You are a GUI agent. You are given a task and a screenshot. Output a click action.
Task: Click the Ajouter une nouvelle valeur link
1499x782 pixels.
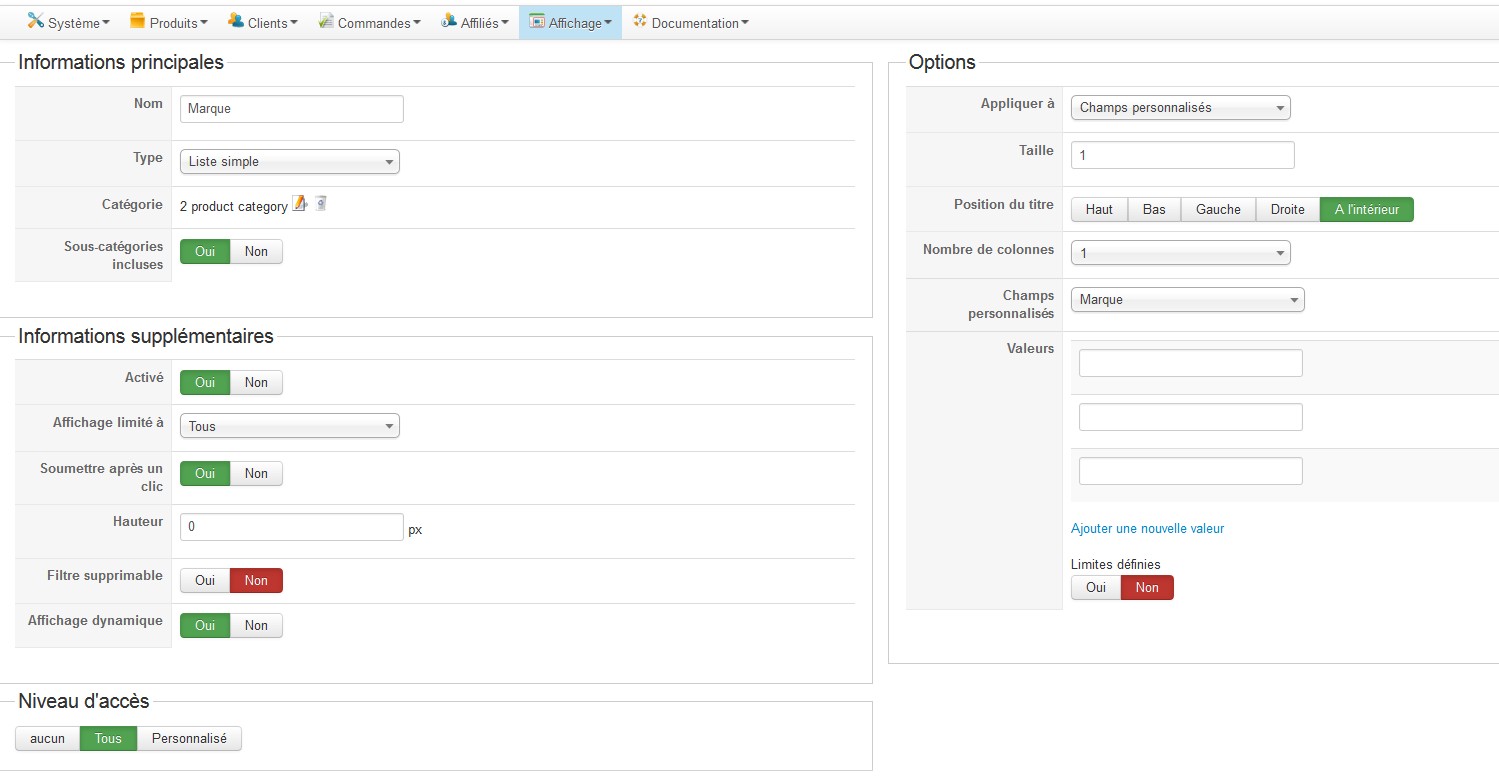pos(1147,528)
